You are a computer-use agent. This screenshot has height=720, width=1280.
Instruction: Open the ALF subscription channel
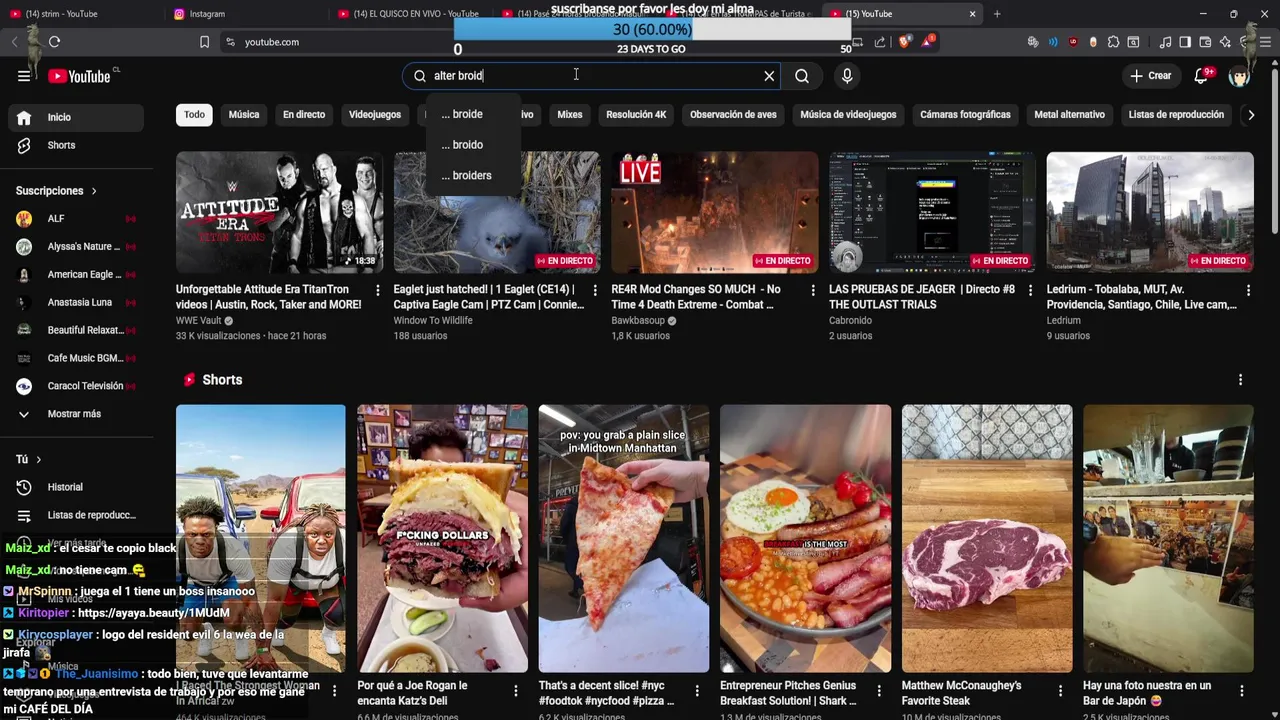[76, 219]
